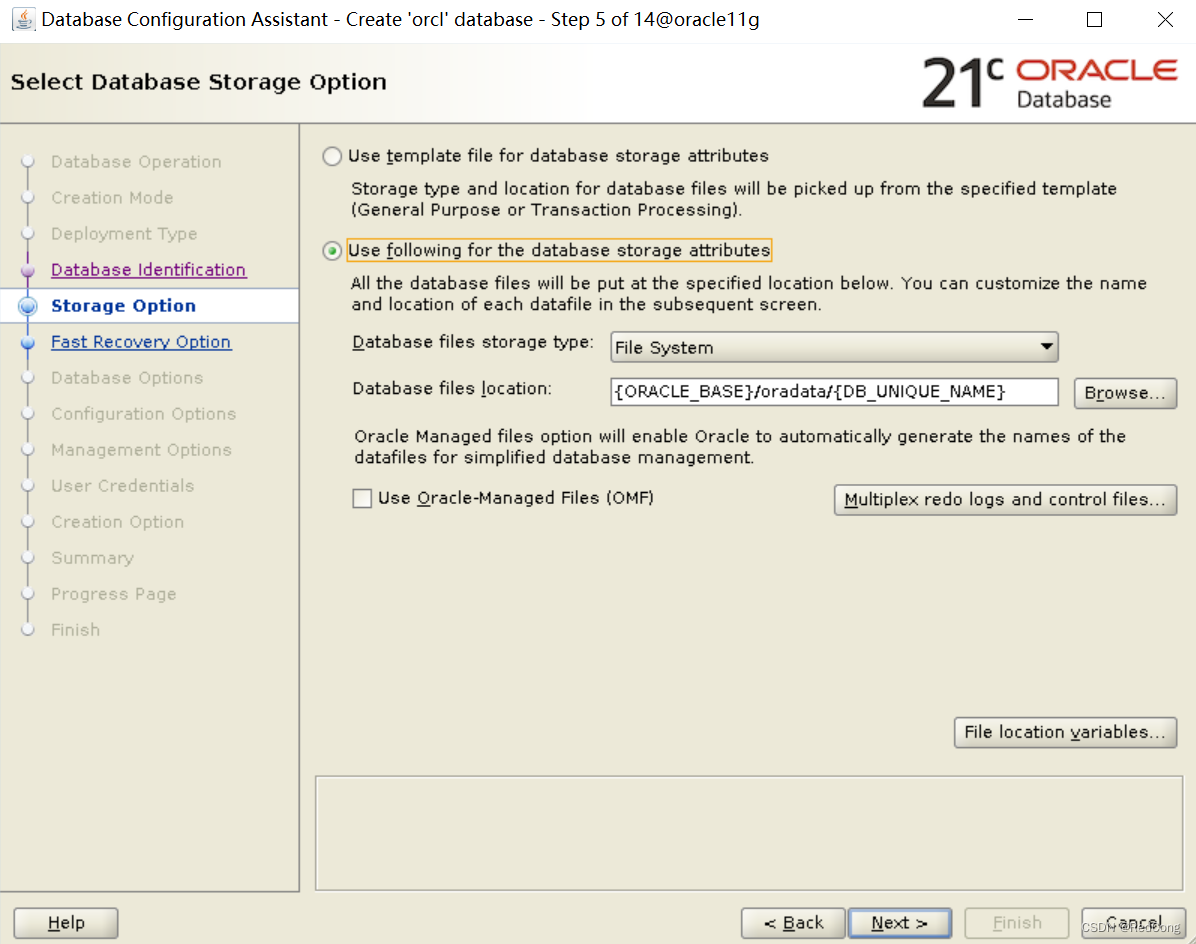The image size is (1196, 944).
Task: Click the empty message area at the bottom
Action: pyautogui.click(x=748, y=833)
